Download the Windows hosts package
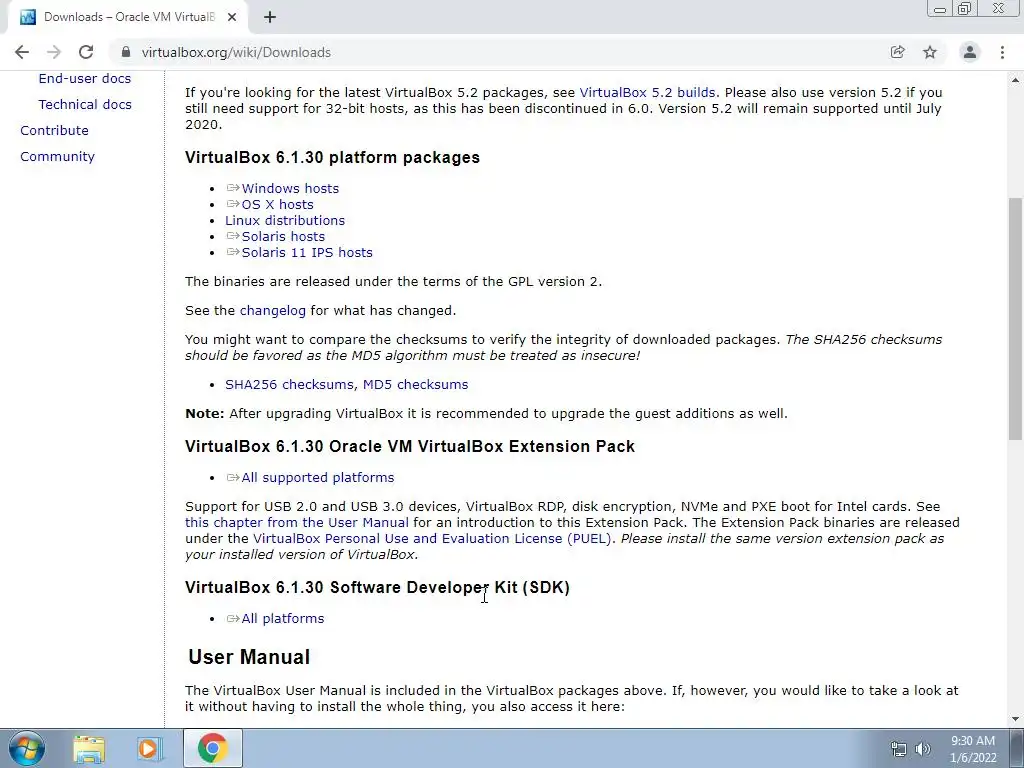This screenshot has height=768, width=1024. pyautogui.click(x=290, y=189)
